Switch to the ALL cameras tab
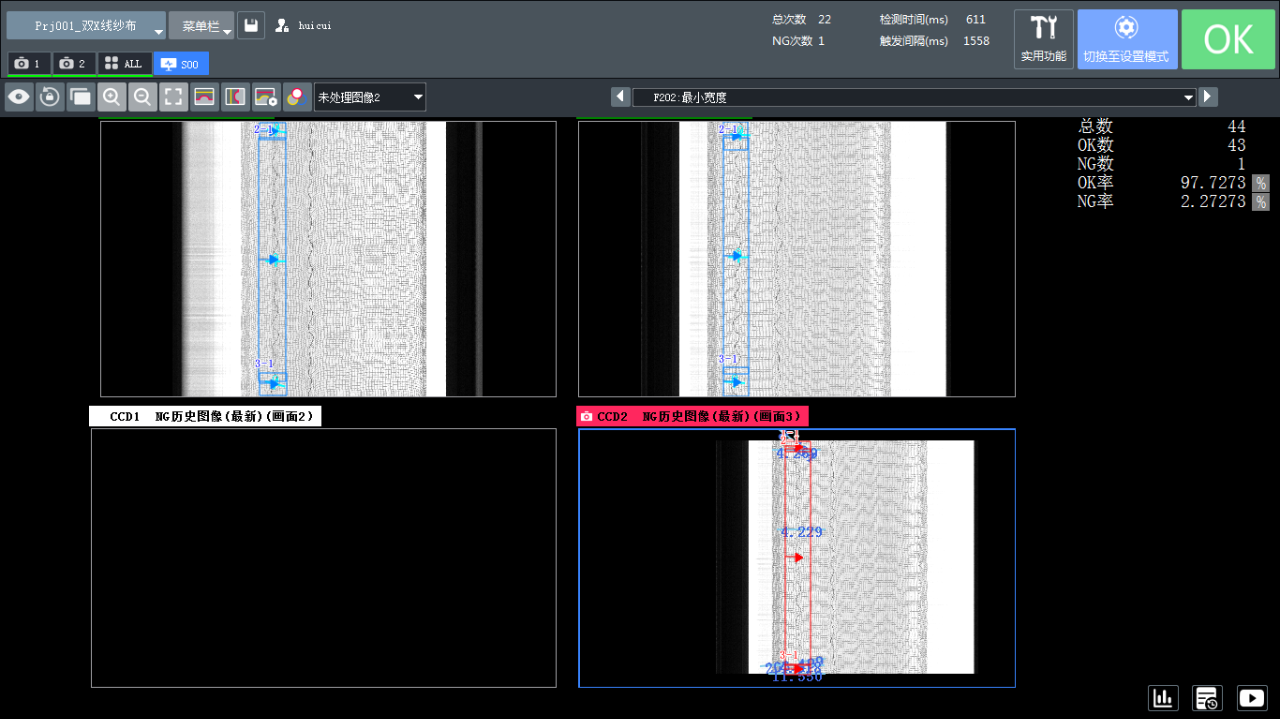Image resolution: width=1280 pixels, height=719 pixels. 124,64
